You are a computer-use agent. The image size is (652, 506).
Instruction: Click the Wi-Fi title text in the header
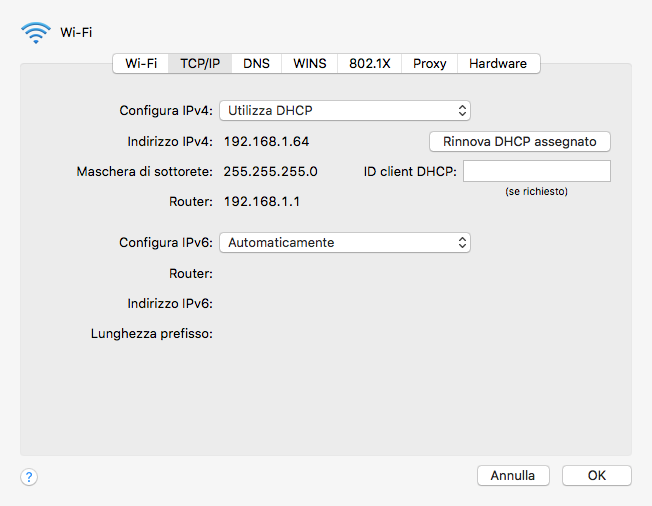tap(77, 32)
